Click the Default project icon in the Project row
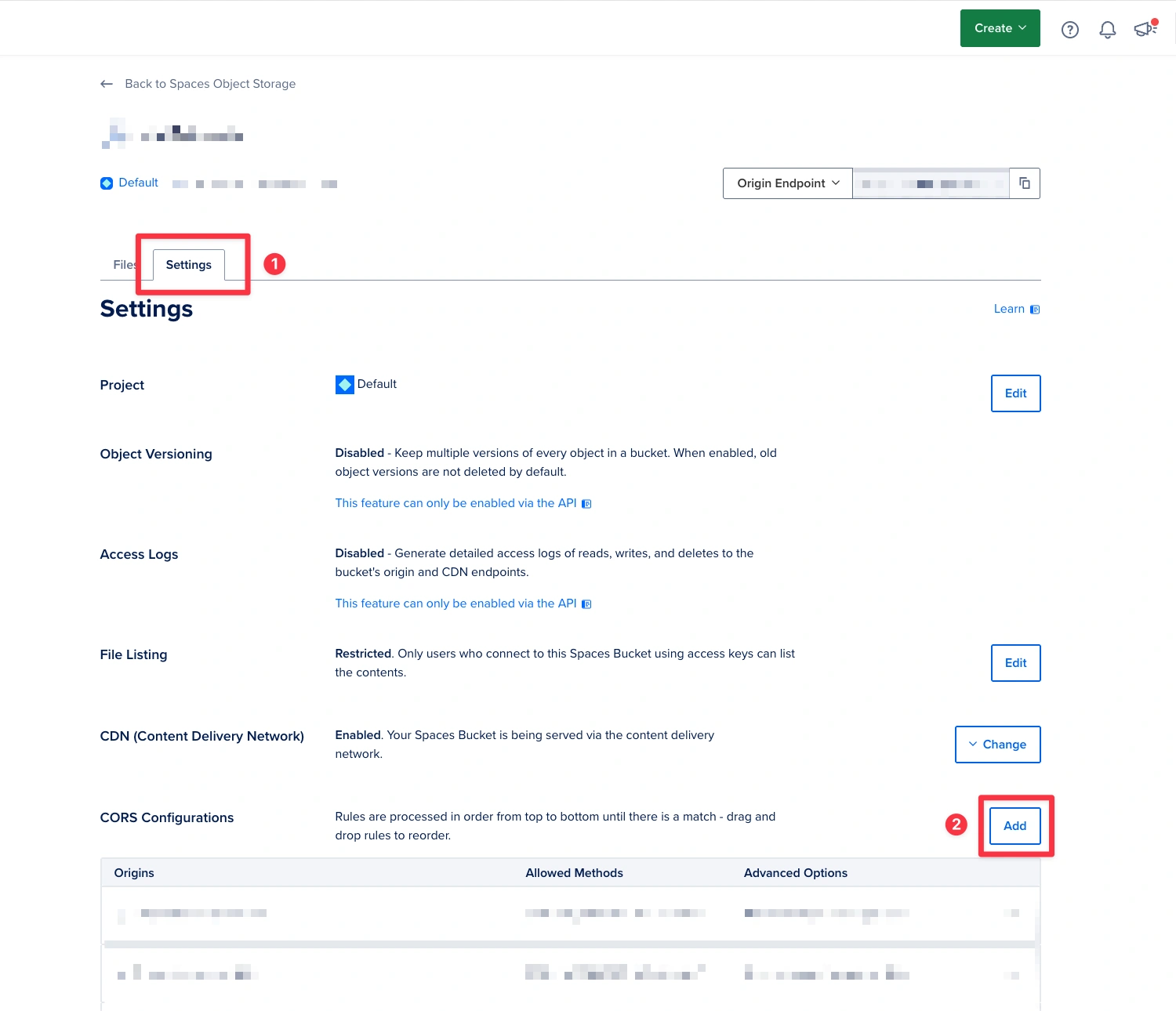 point(344,384)
